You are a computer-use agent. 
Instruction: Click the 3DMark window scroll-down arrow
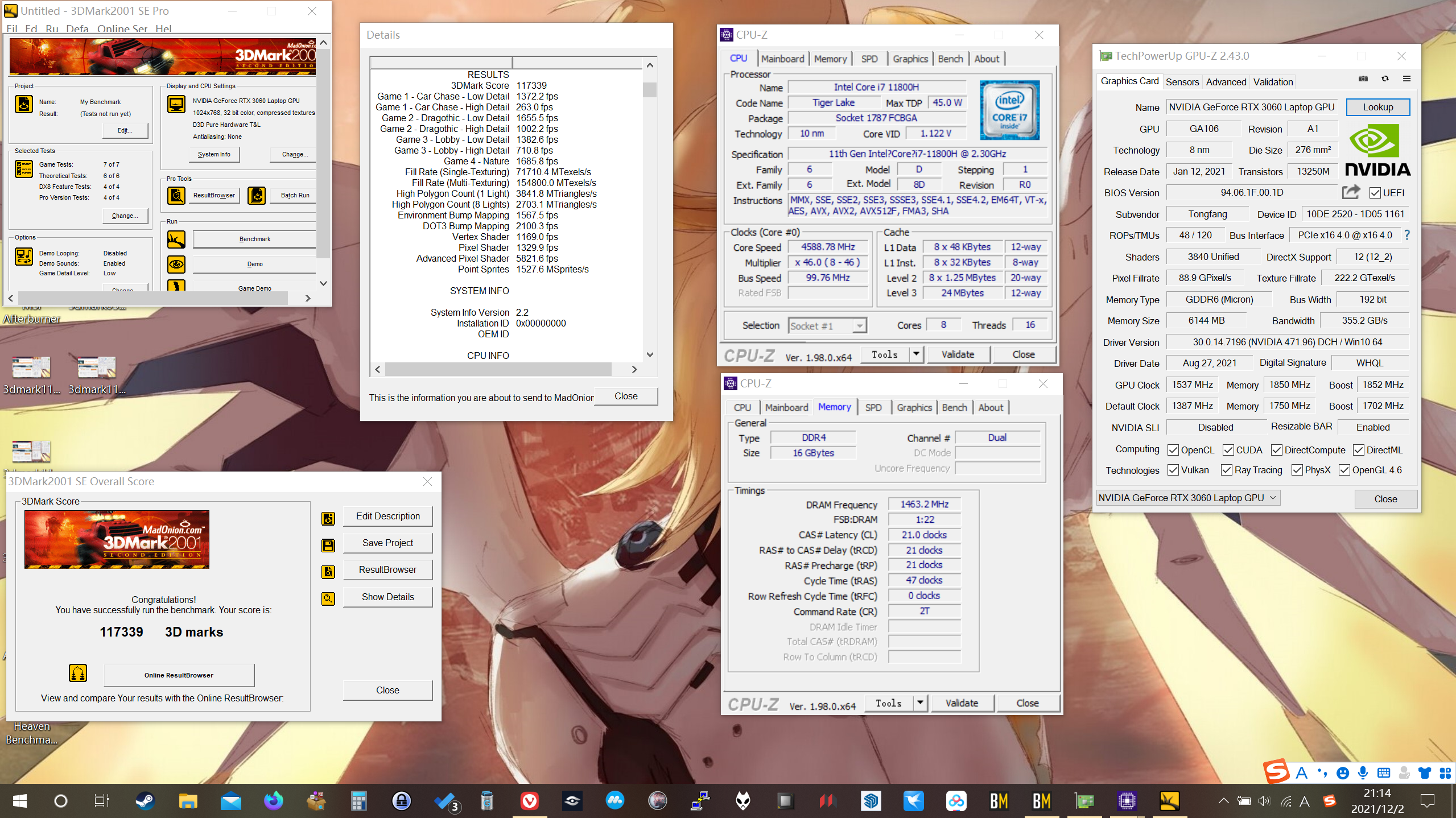click(323, 283)
